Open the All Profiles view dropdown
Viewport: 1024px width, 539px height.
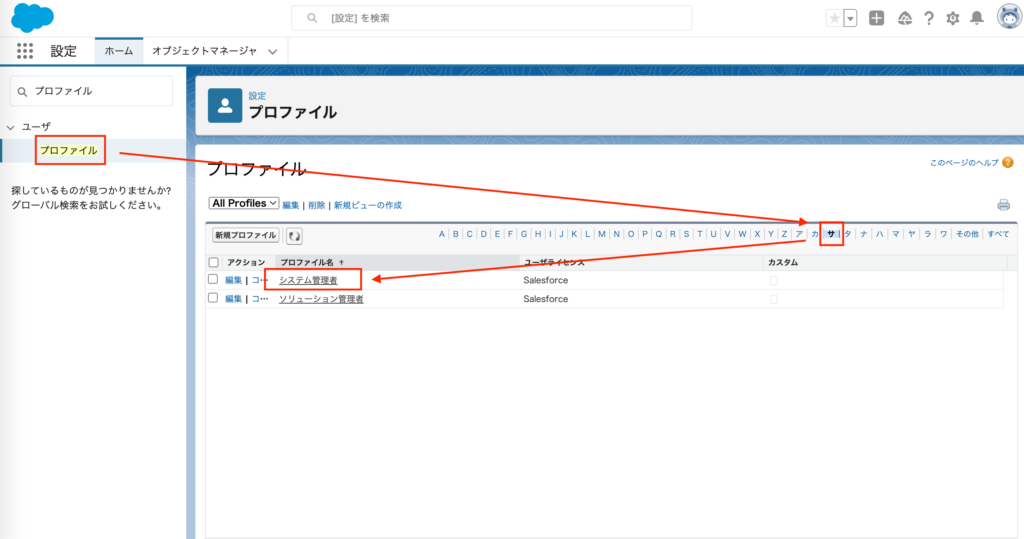tap(244, 203)
